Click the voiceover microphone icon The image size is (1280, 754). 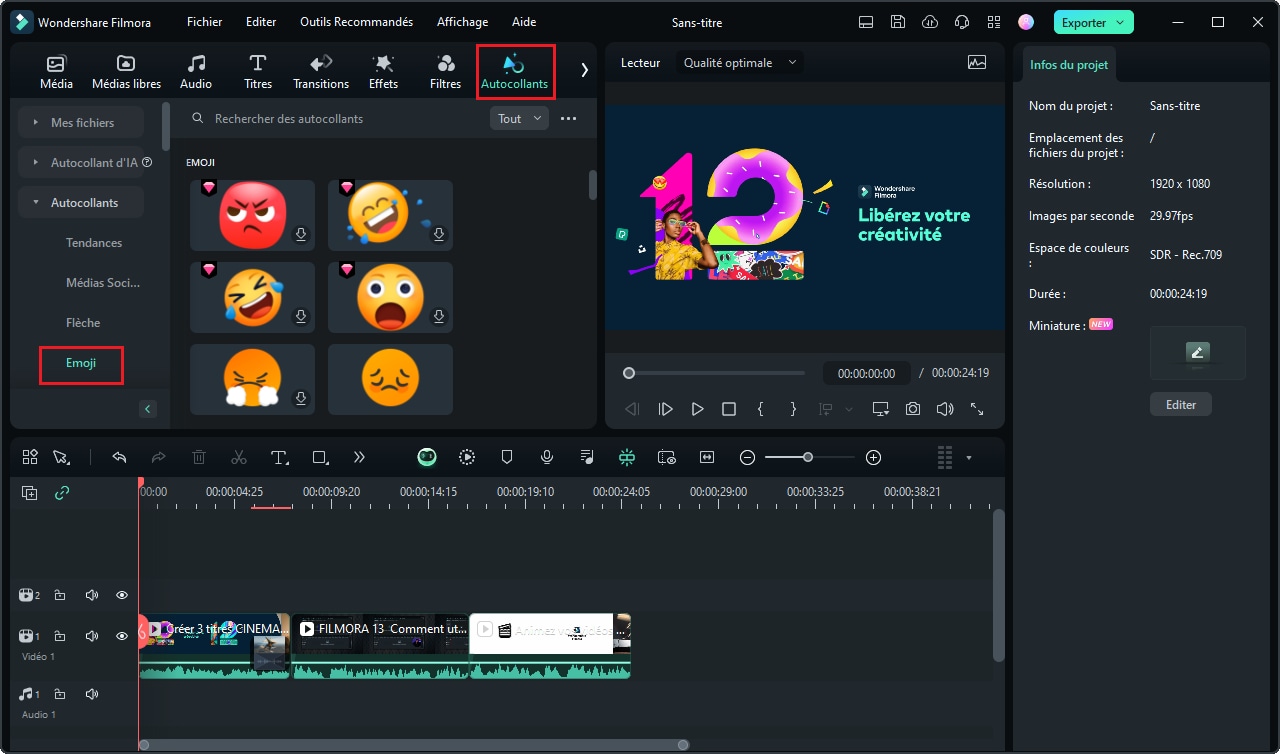(x=547, y=457)
